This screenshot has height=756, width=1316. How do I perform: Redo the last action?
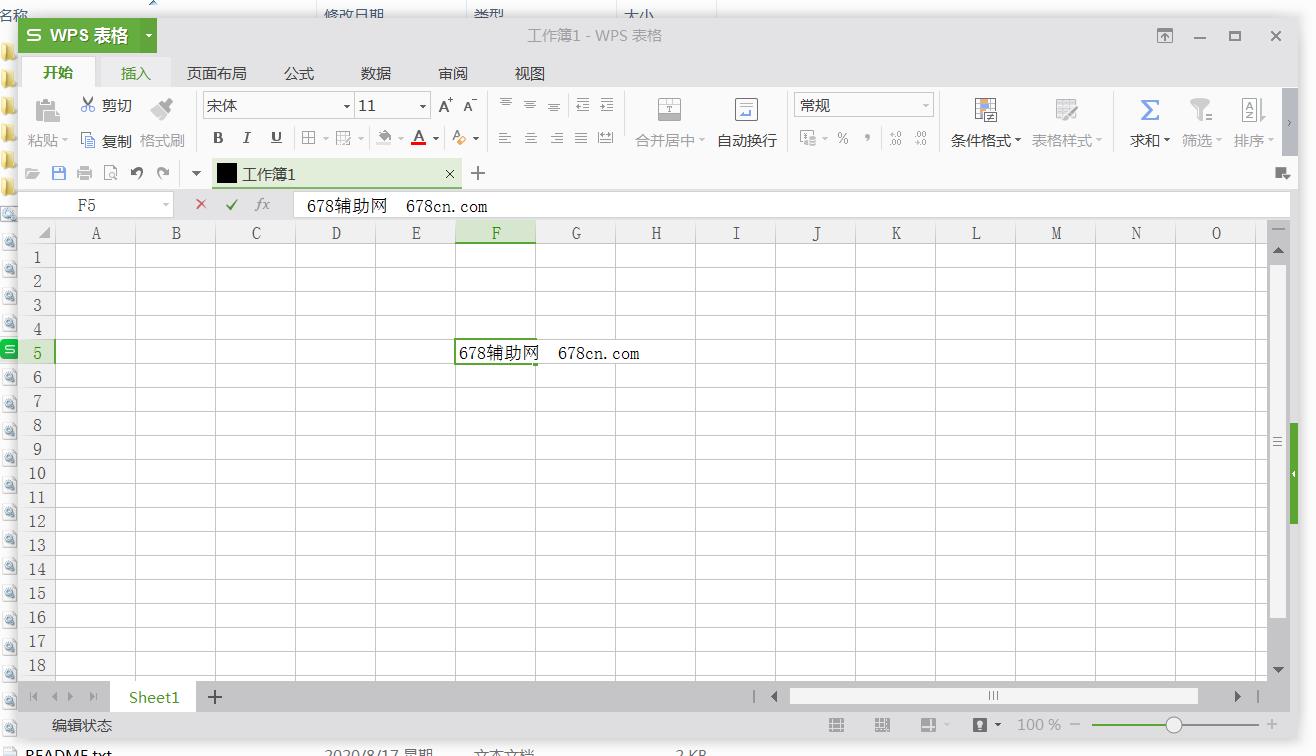(163, 173)
